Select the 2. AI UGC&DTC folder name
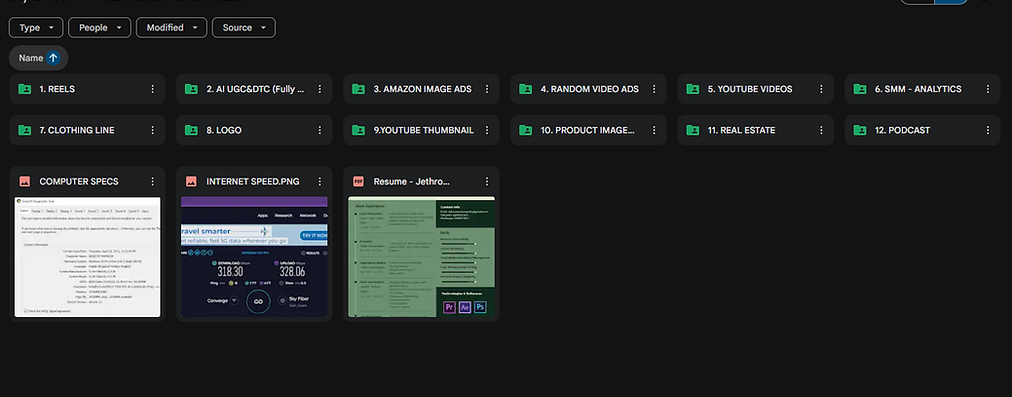 coord(256,89)
